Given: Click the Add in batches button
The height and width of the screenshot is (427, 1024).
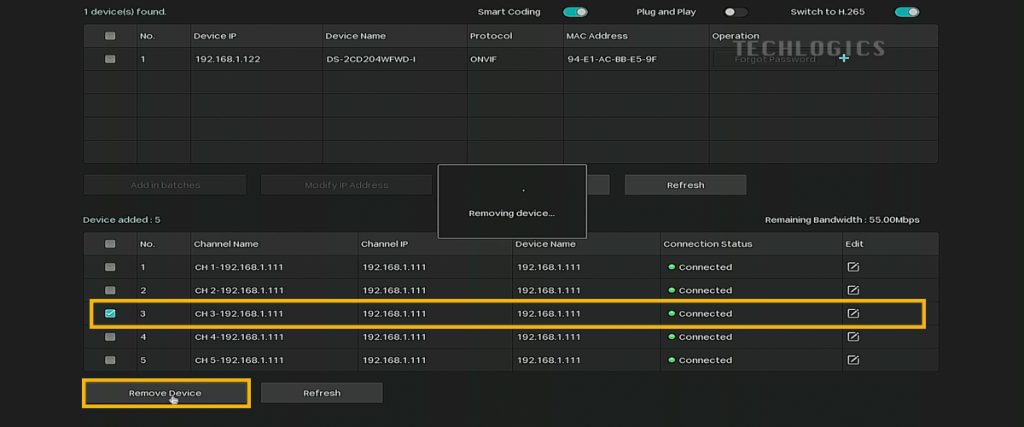Looking at the screenshot, I should (x=165, y=185).
